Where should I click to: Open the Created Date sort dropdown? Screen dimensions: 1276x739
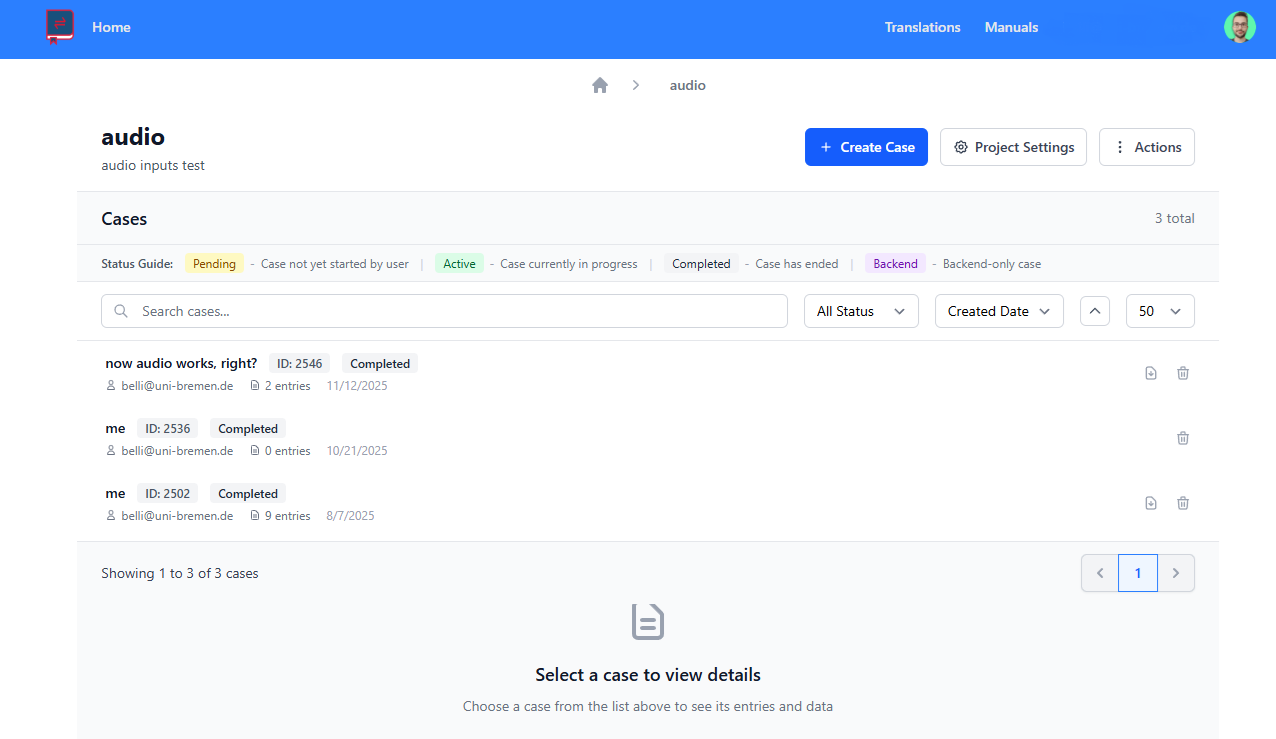pyautogui.click(x=999, y=311)
